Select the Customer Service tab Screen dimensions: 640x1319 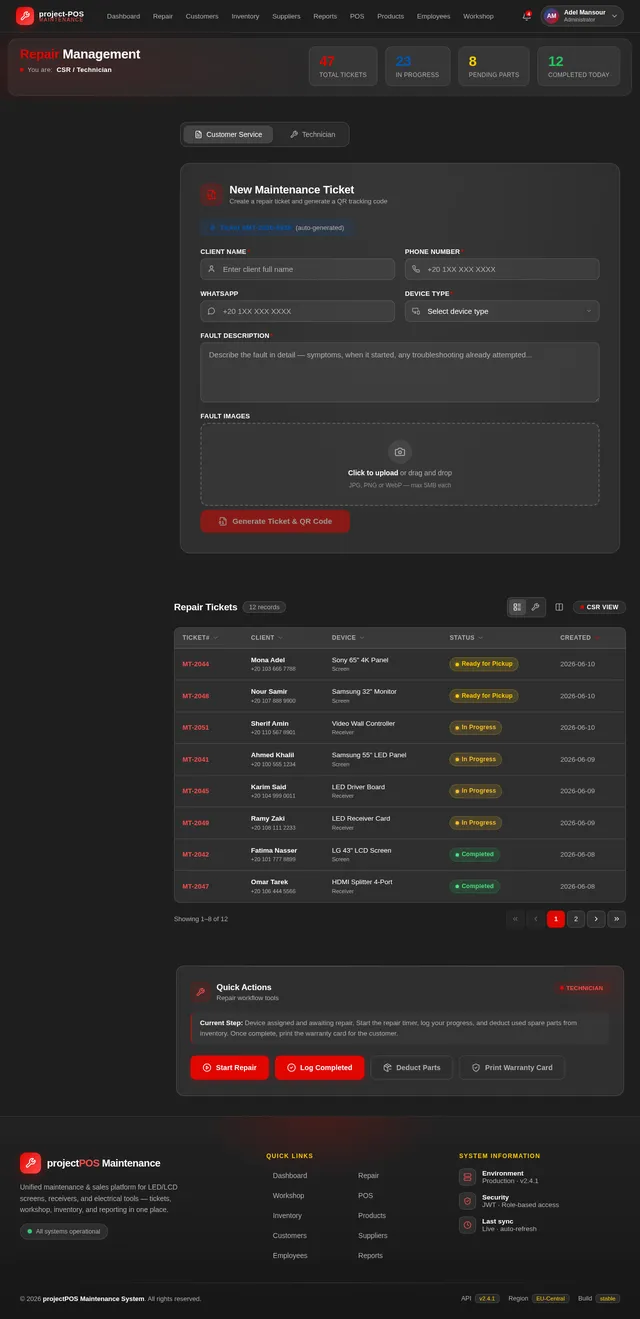pyautogui.click(x=228, y=134)
